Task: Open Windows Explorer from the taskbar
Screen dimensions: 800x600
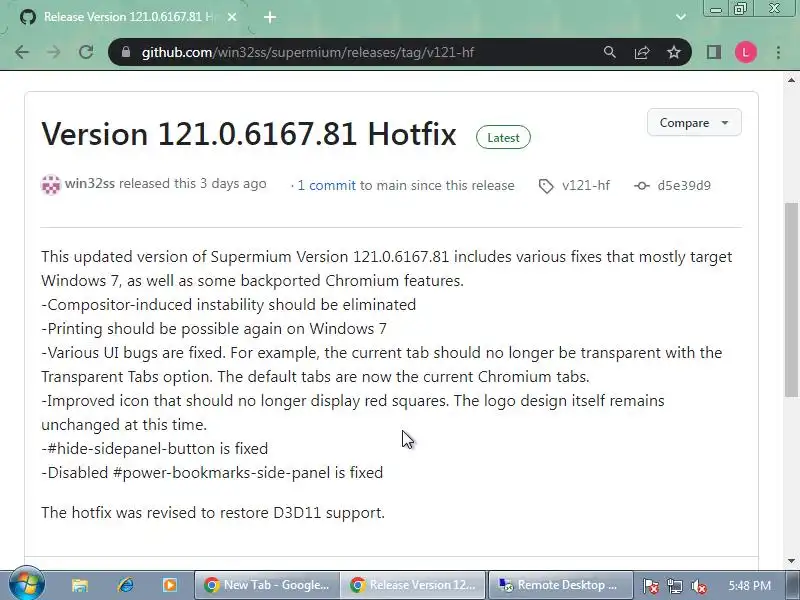Action: (80, 585)
